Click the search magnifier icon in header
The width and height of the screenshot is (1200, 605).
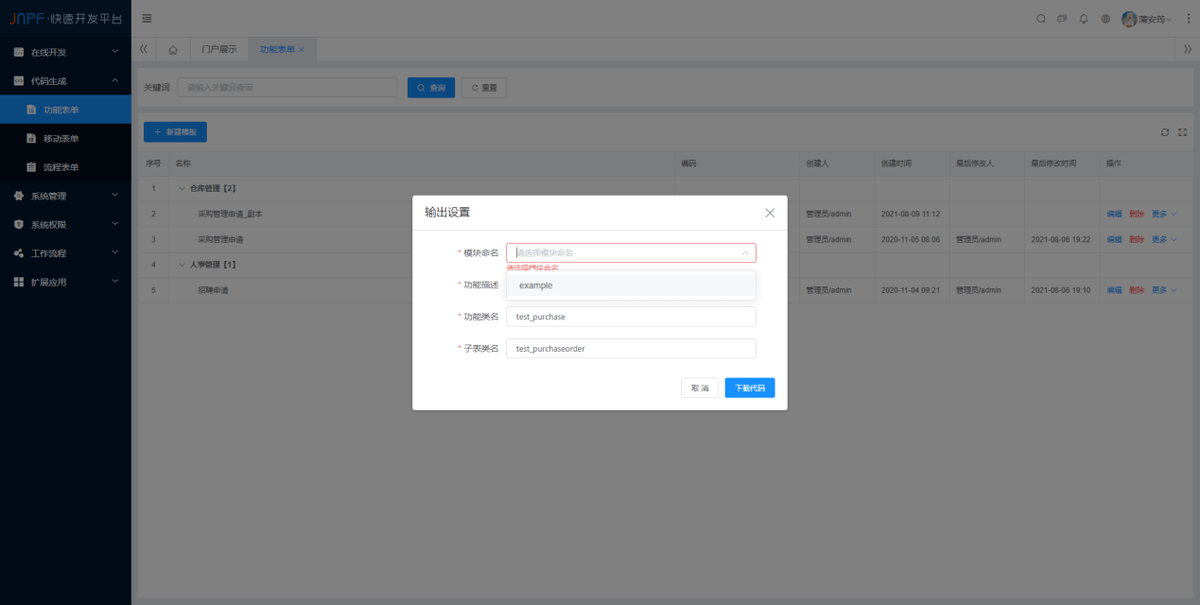coord(1041,19)
